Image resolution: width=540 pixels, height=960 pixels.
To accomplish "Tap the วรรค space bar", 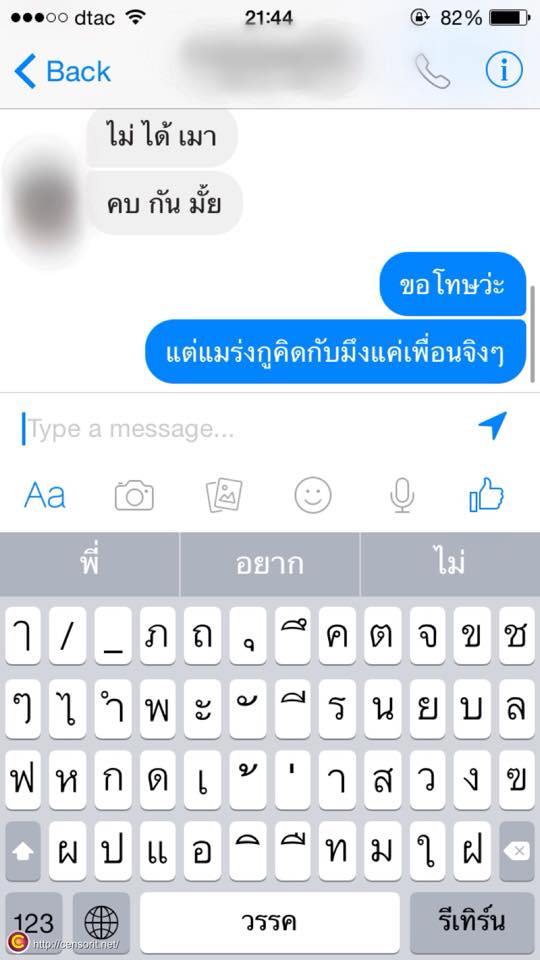I will (270, 923).
